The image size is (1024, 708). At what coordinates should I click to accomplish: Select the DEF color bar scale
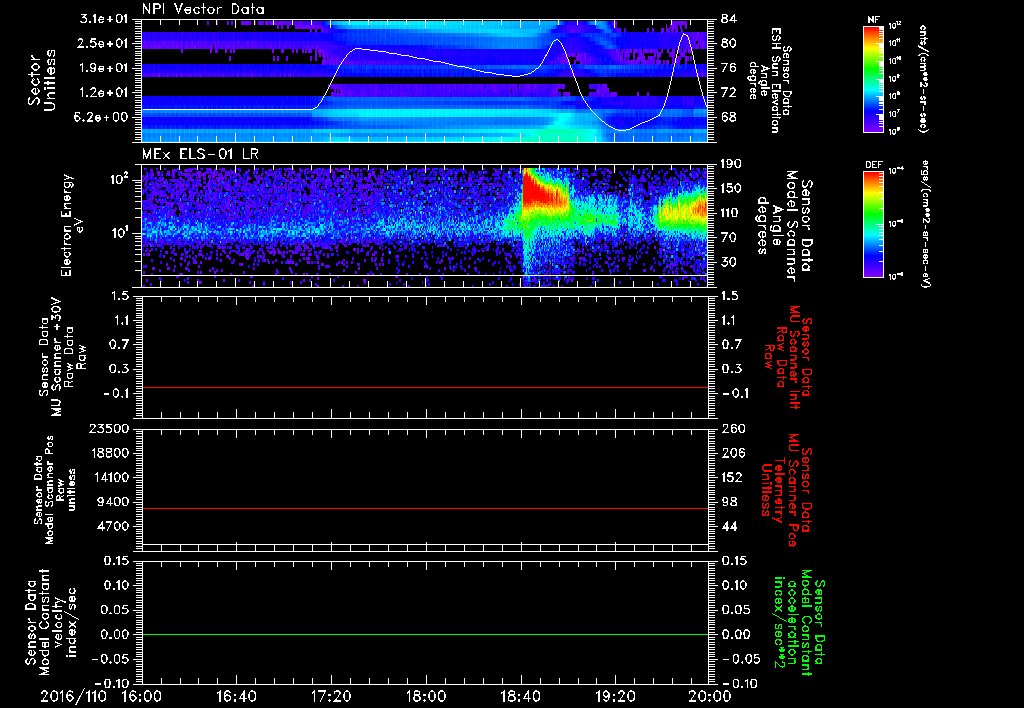coord(873,225)
